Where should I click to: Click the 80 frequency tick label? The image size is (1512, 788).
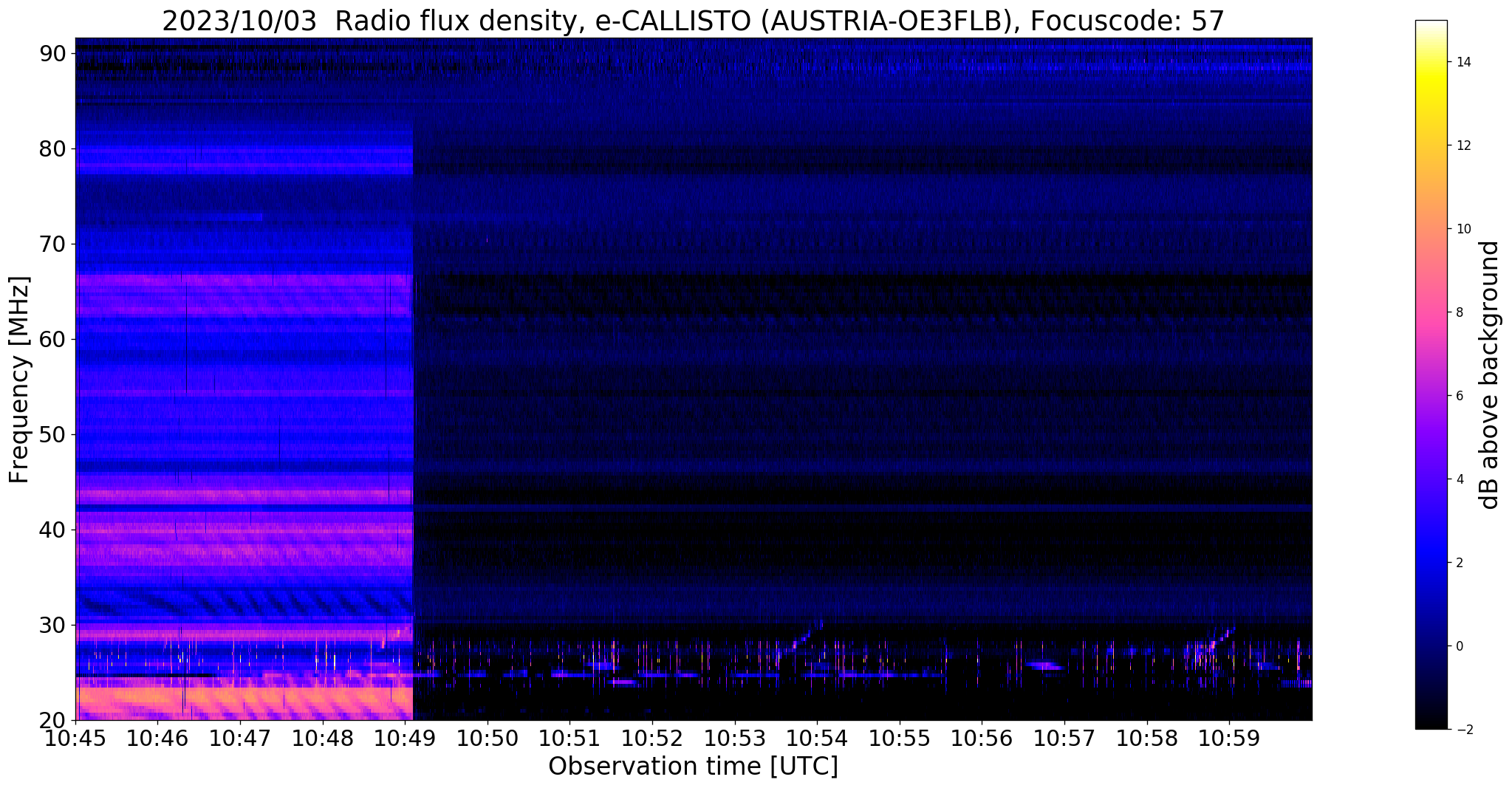(53, 148)
